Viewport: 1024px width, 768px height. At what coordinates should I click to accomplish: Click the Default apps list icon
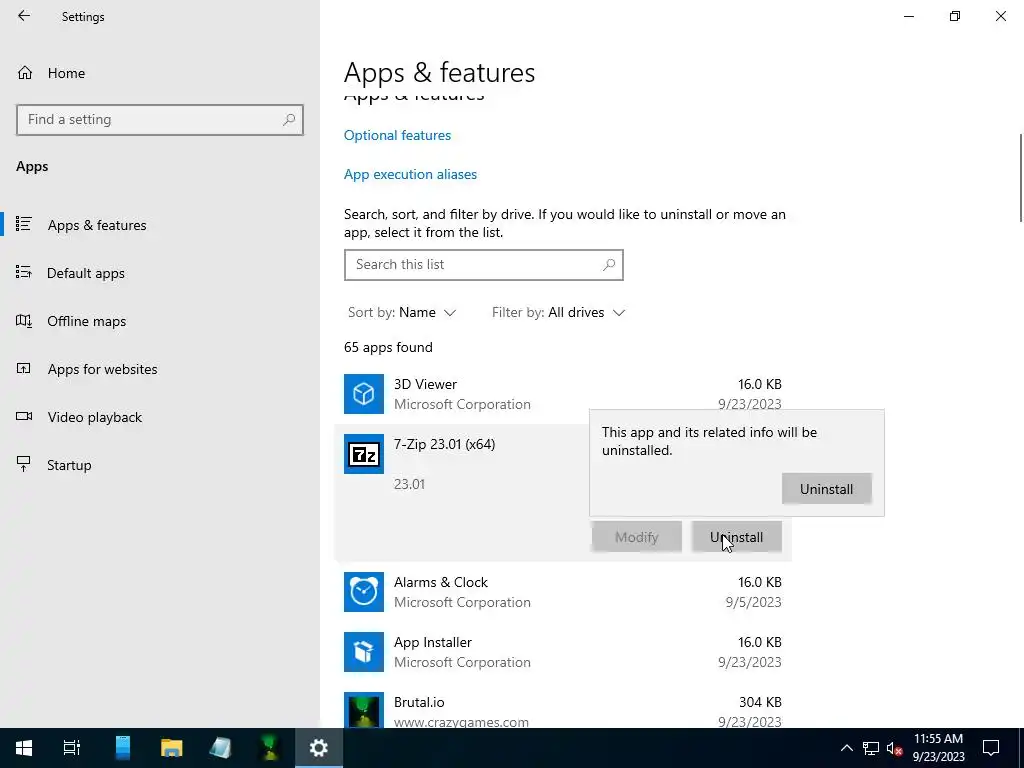24,272
